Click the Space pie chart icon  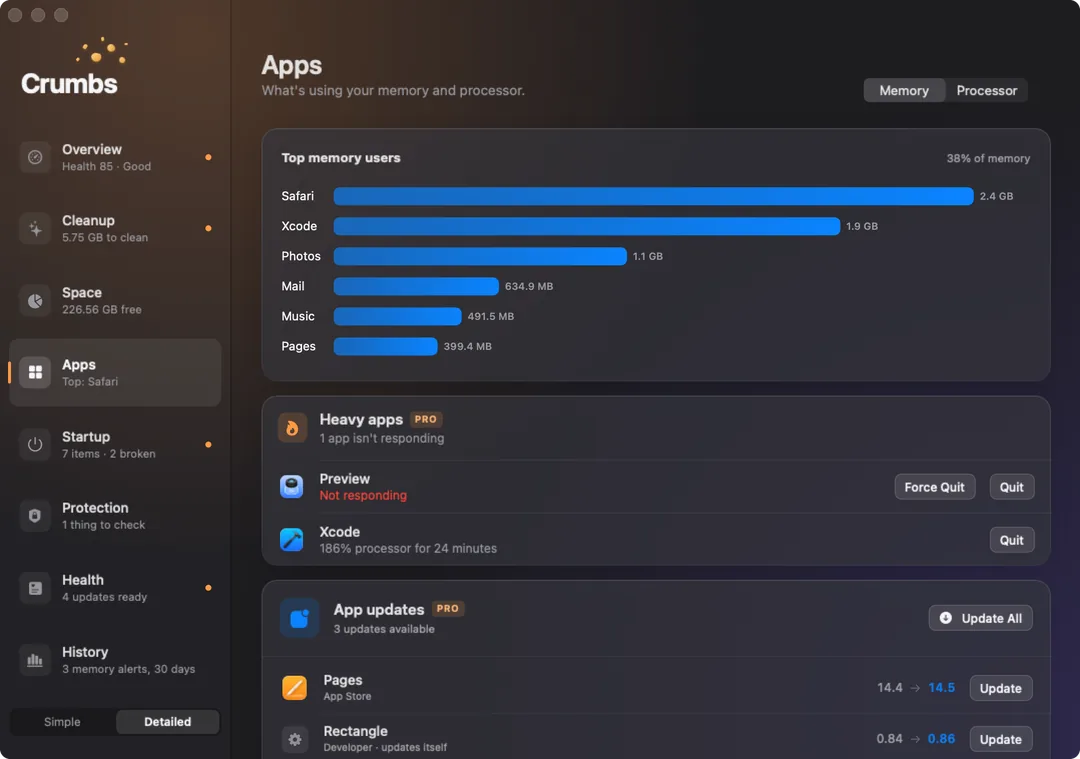(35, 301)
